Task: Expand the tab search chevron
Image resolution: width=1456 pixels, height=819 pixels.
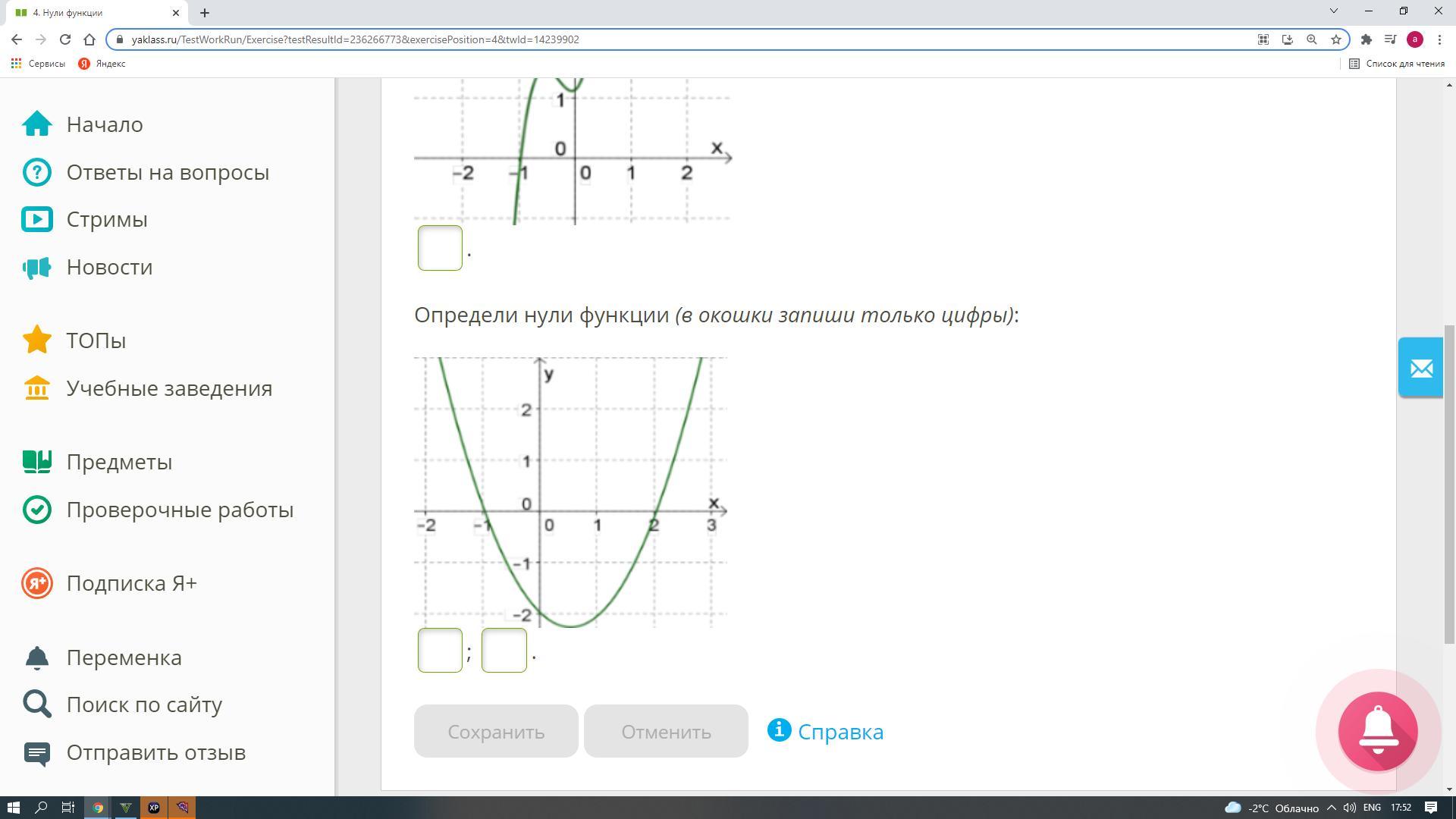Action: 1333,11
